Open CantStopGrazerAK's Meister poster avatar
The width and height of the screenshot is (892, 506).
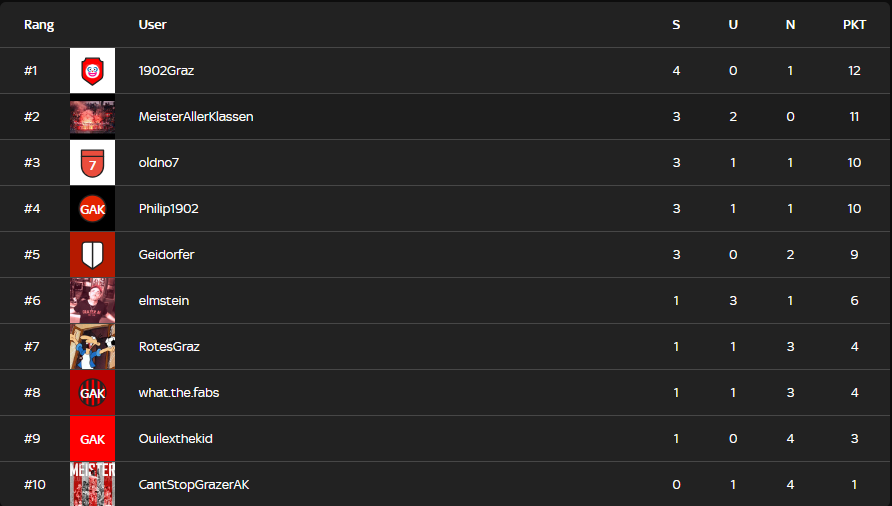pos(92,484)
